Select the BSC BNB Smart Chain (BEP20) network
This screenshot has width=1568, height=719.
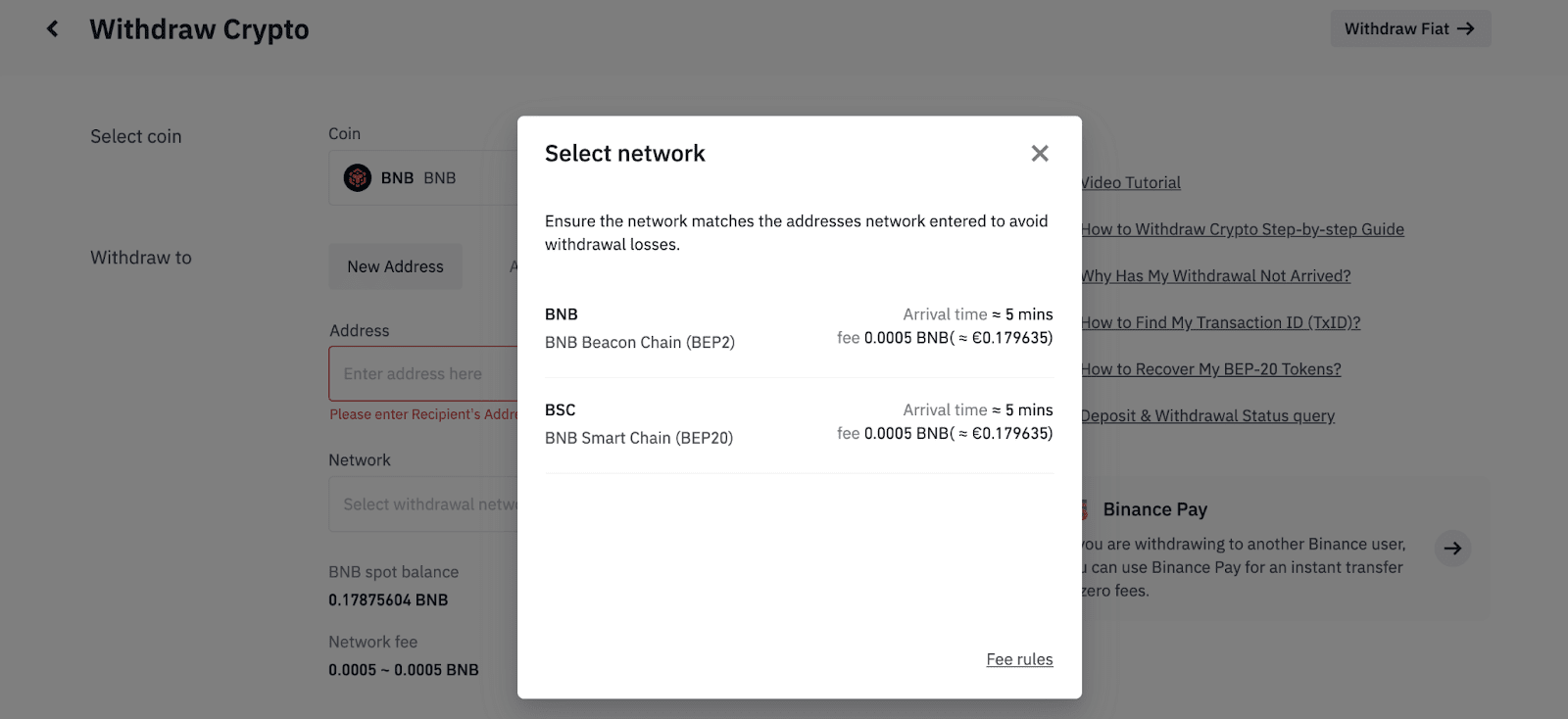pos(798,423)
